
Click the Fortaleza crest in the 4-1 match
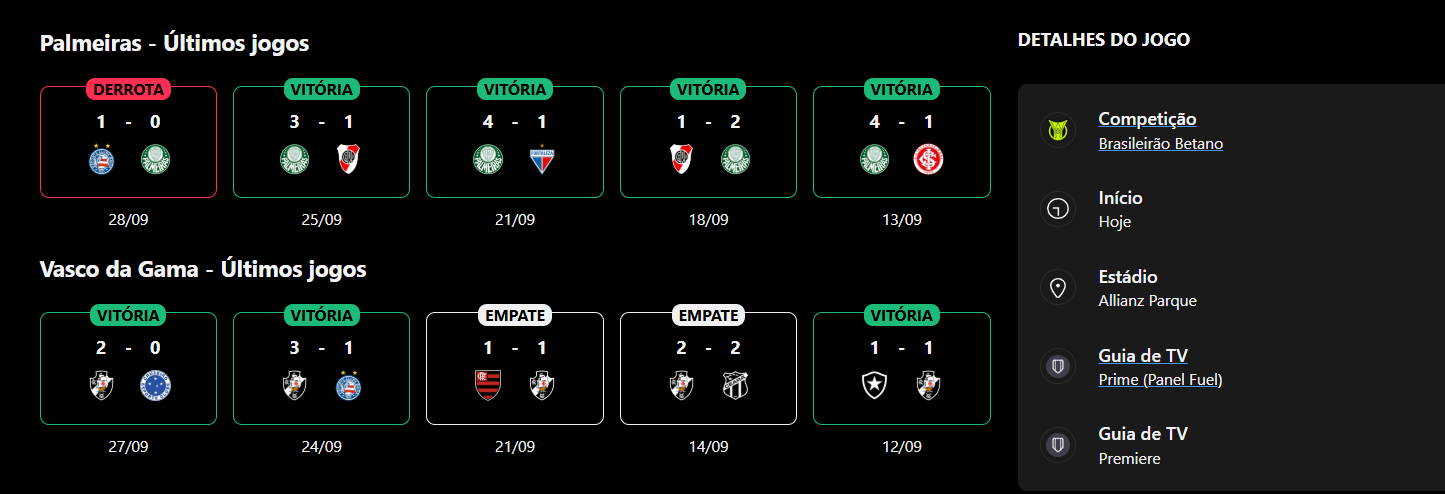(542, 159)
